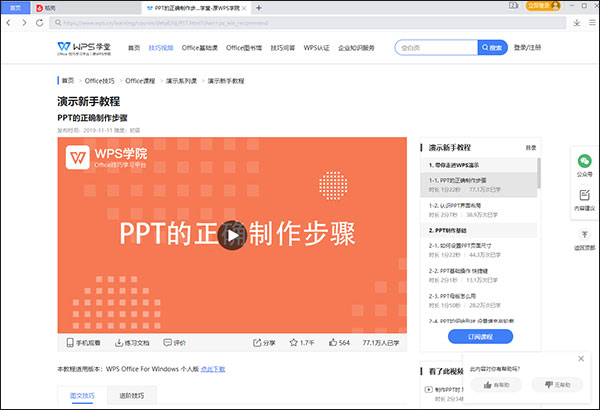Go back with the browser back arrow
600x410 pixels.
[x=8, y=23]
